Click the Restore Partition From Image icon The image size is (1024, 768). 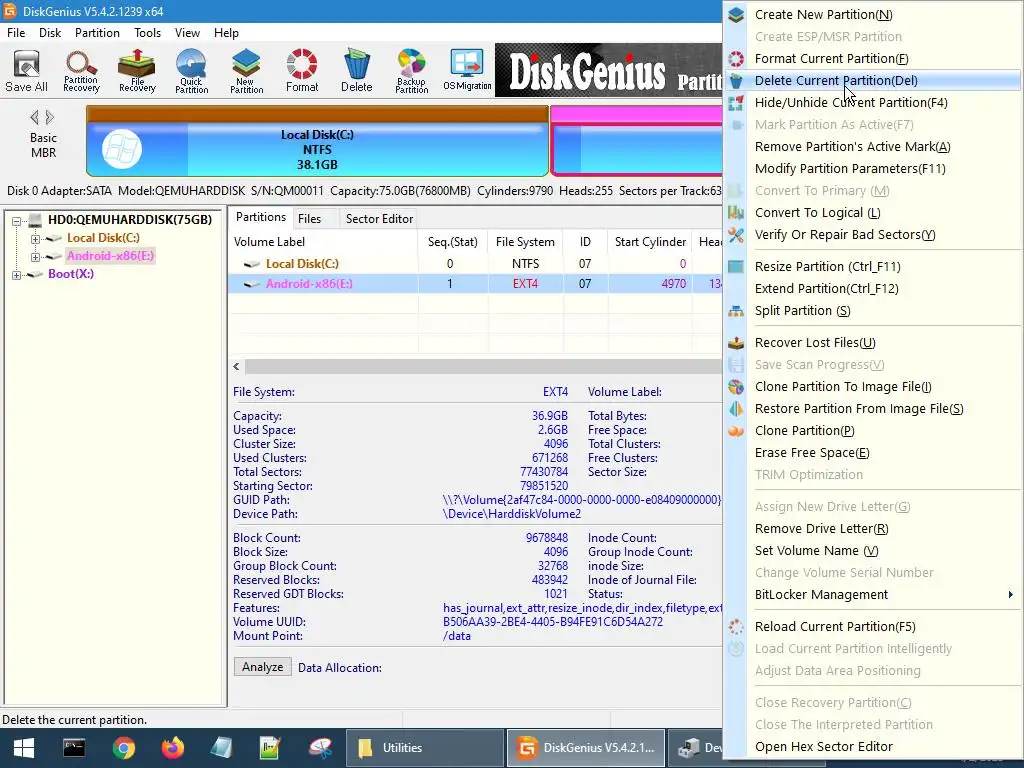click(736, 409)
